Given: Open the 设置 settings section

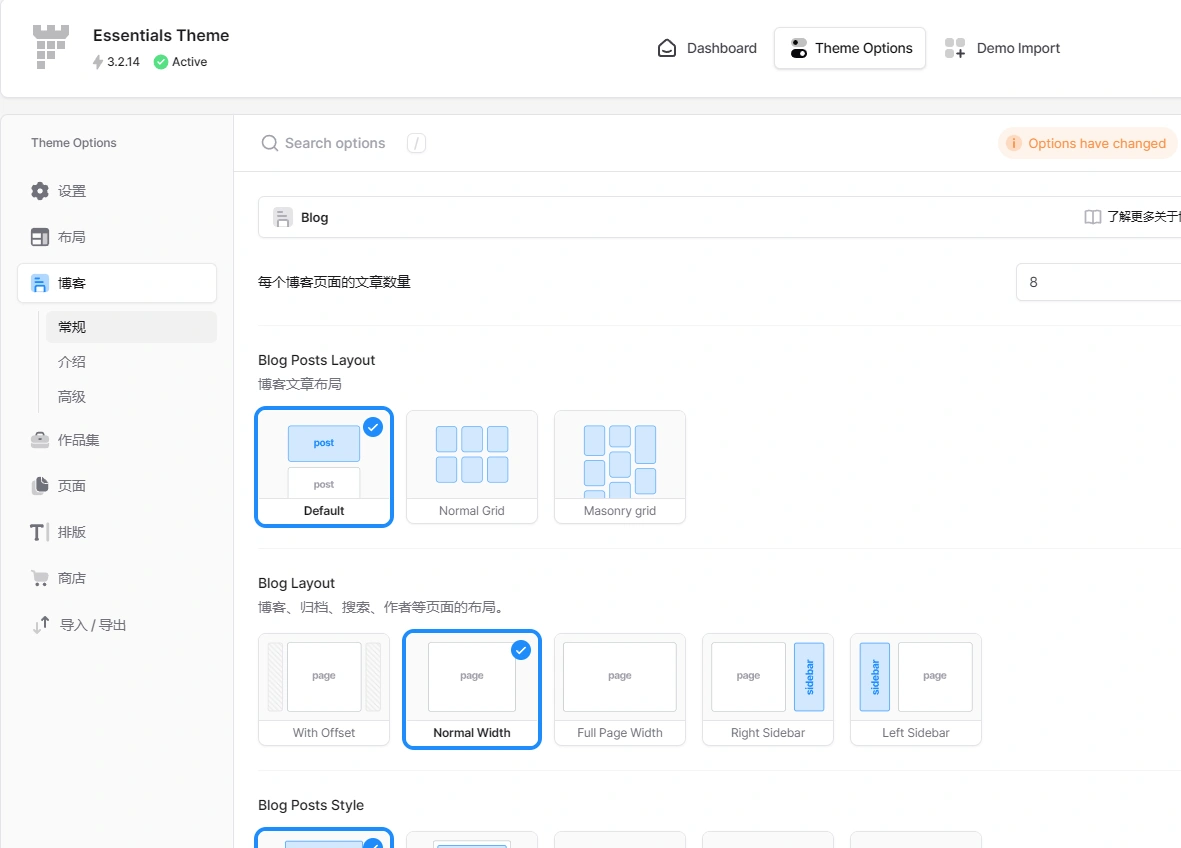Looking at the screenshot, I should (x=70, y=190).
